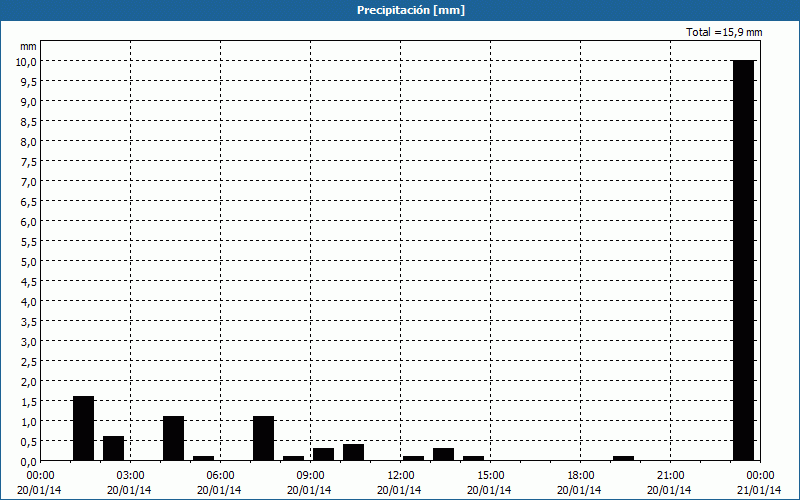Viewport: 800px width, 500px height.
Task: Click the '15:00' x-axis label
Action: point(490,476)
